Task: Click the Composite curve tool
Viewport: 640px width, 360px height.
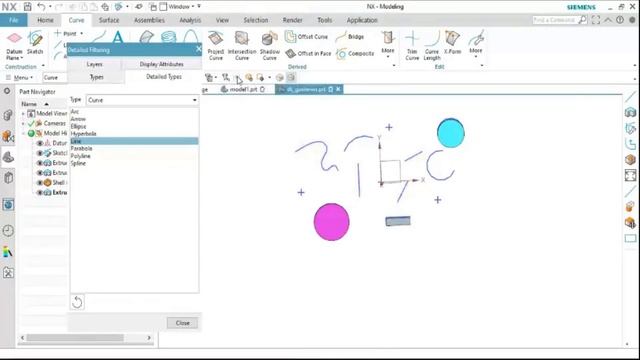Action: 355,53
